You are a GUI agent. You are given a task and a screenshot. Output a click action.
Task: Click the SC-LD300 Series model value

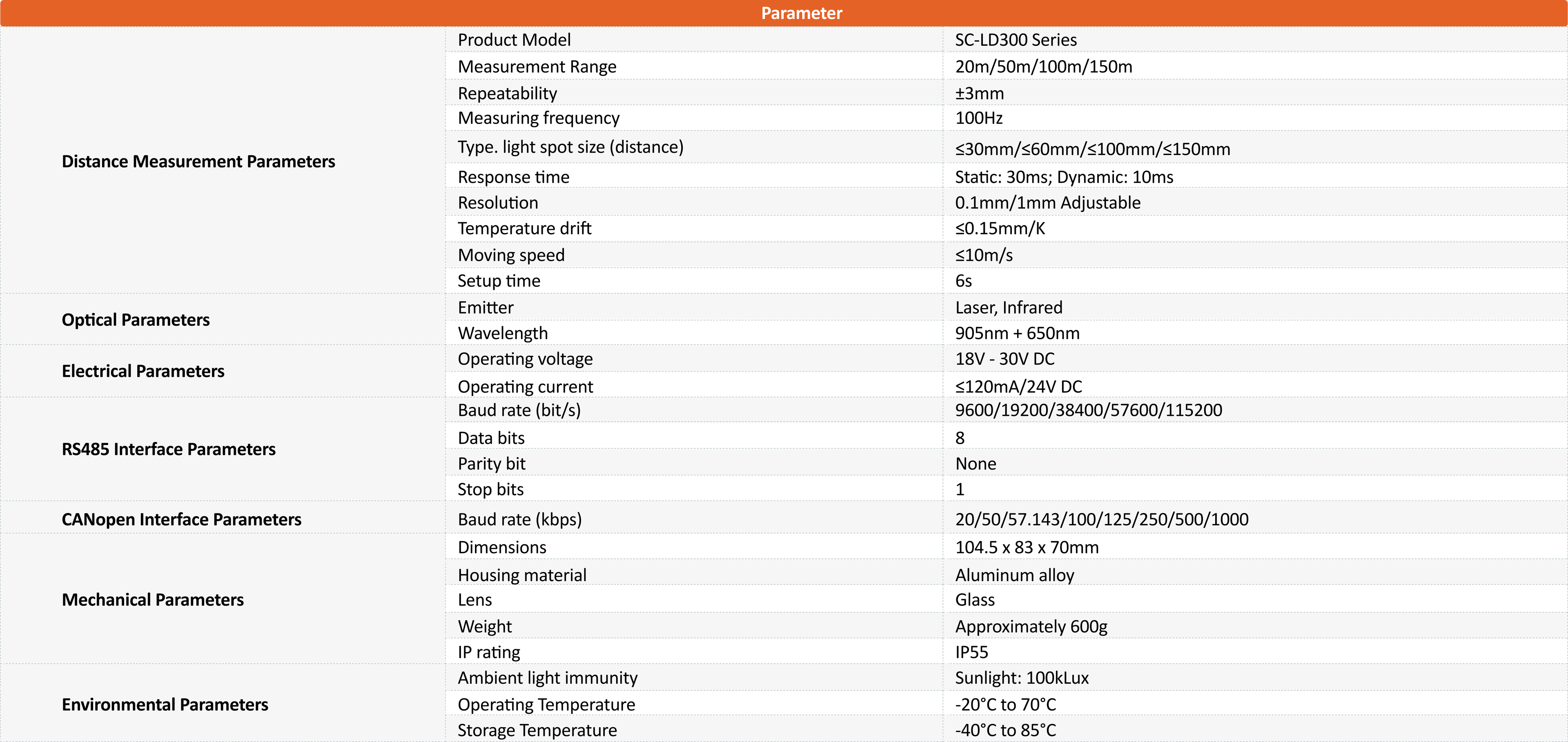(1016, 40)
